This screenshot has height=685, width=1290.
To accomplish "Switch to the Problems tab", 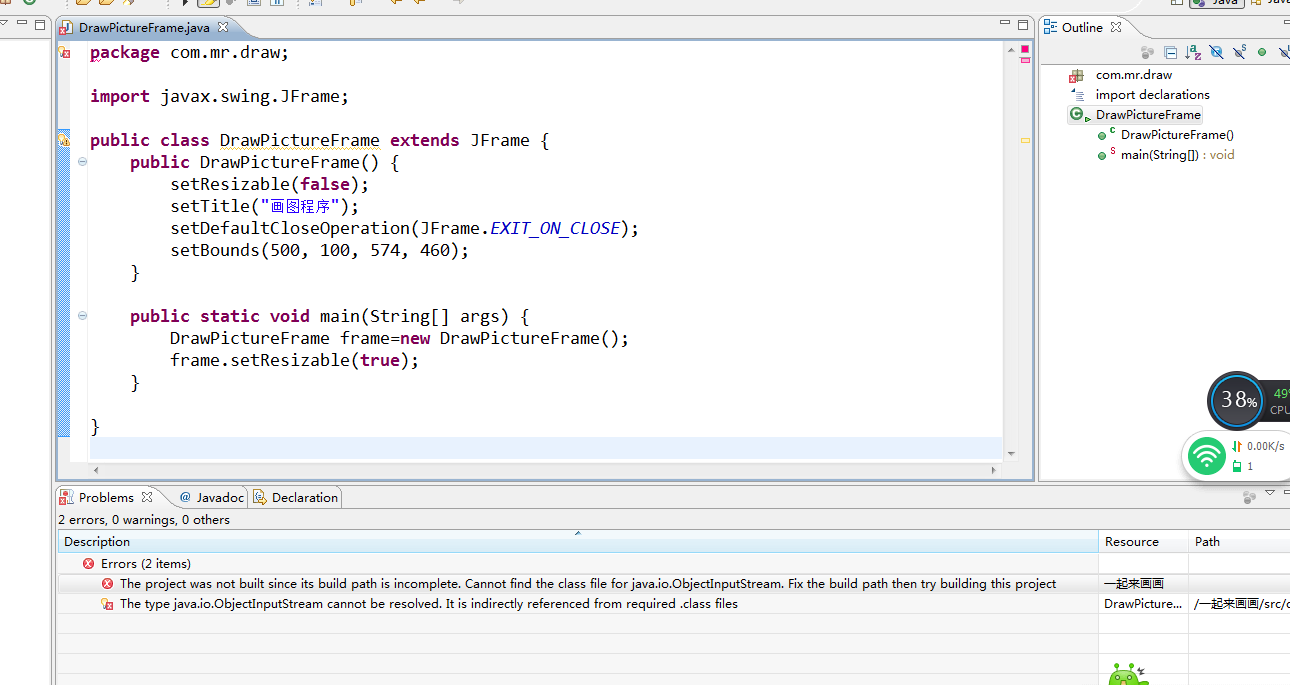I will pyautogui.click(x=106, y=497).
